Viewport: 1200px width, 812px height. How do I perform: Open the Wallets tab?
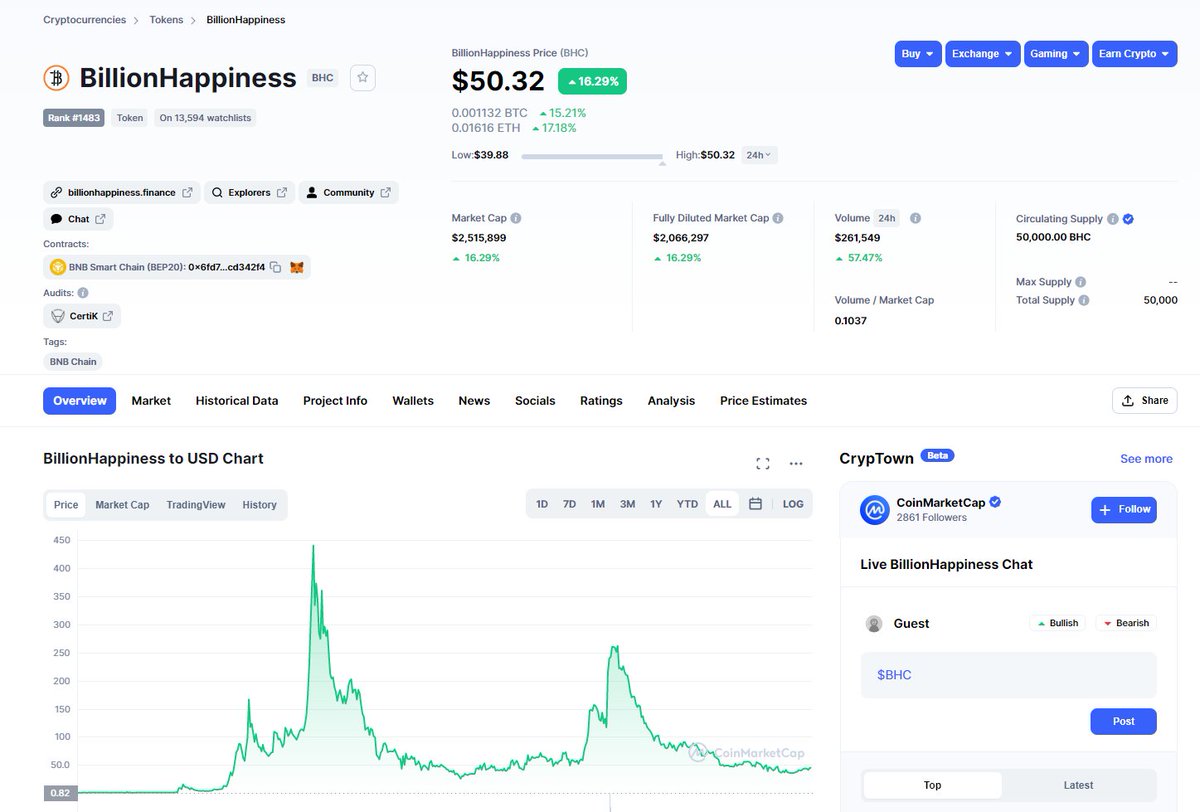[x=413, y=401]
